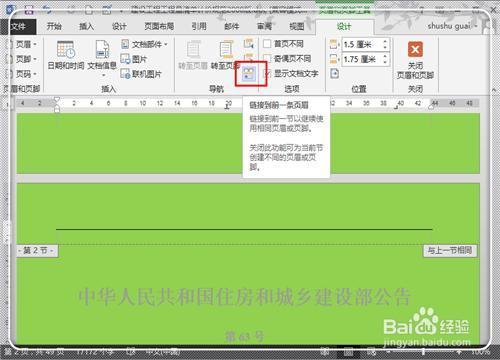Viewport: 500px width, 360px height.
Task: Open the shushu guai account menu
Action: [x=452, y=26]
